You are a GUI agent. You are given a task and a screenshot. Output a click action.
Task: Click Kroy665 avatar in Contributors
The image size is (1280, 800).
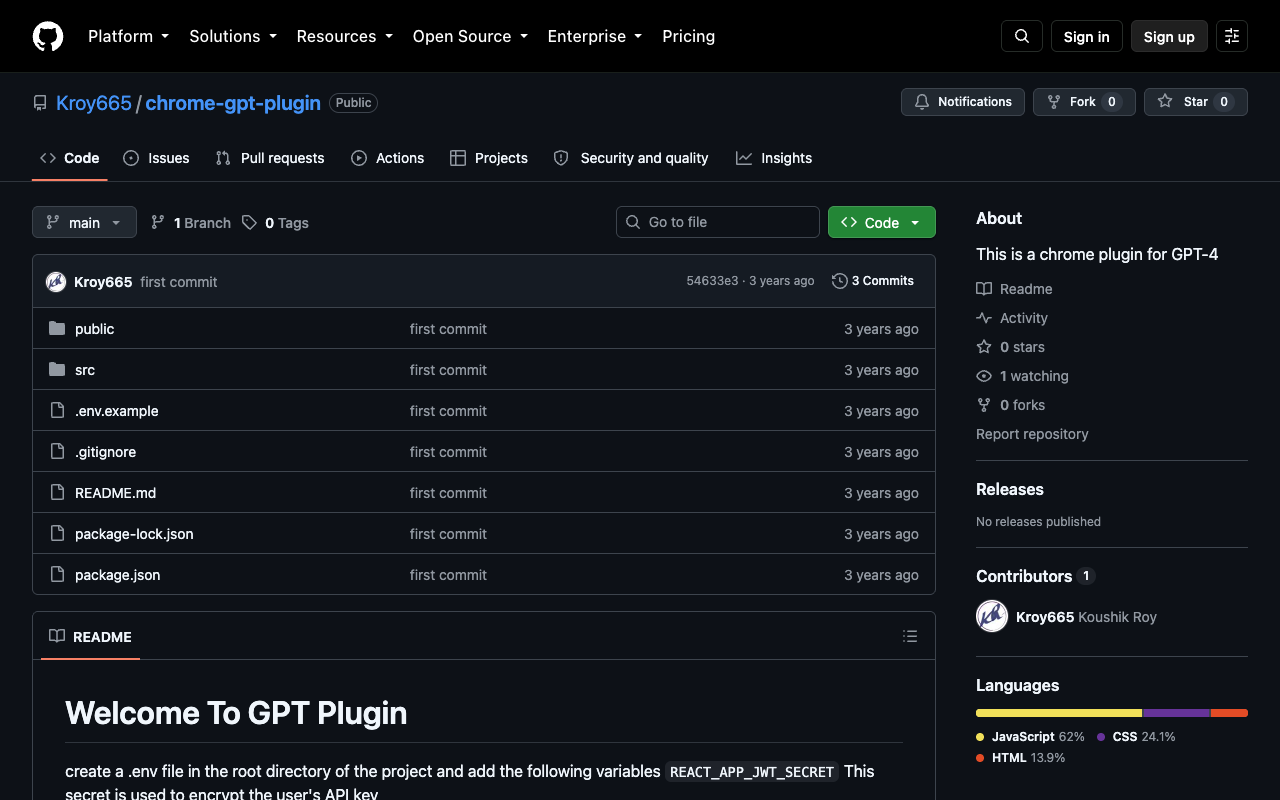992,616
